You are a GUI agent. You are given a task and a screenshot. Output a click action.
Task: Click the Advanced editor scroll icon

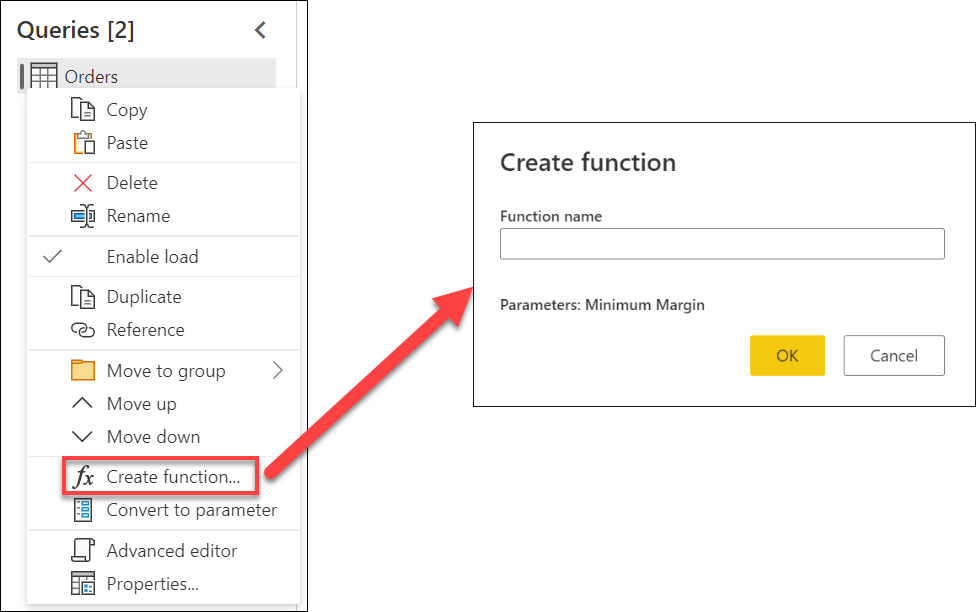click(x=83, y=550)
